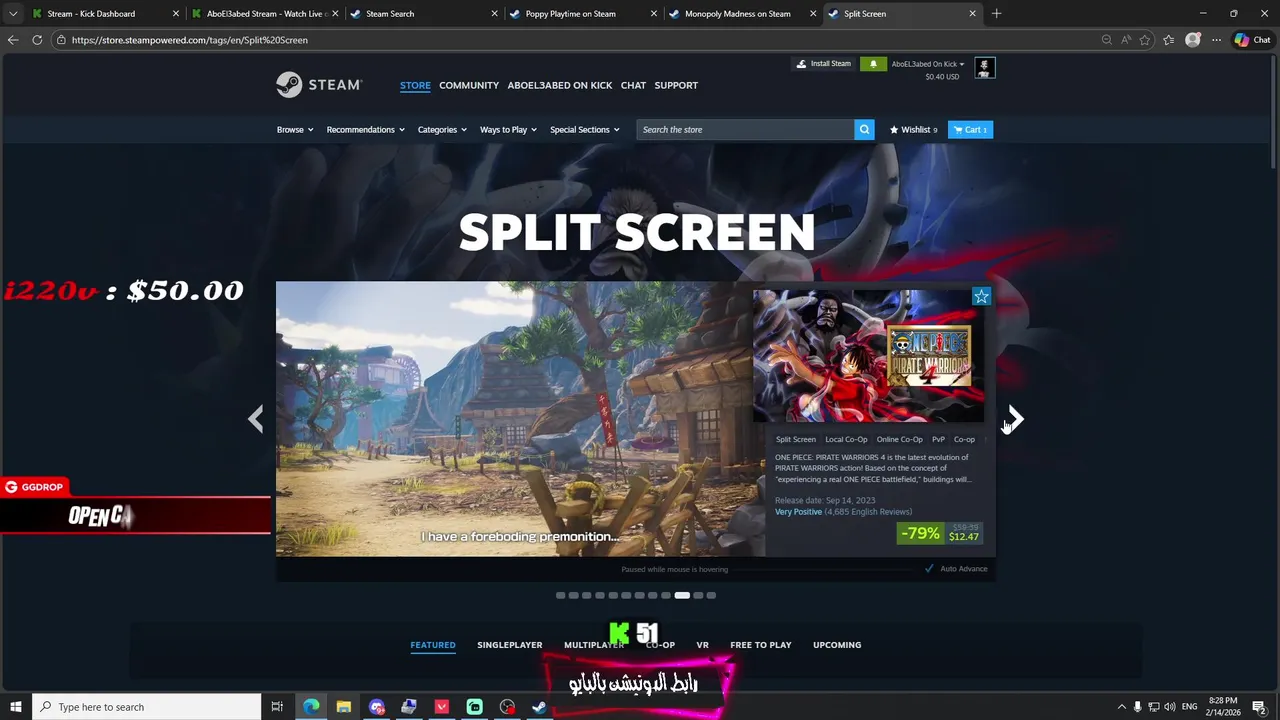The width and height of the screenshot is (1280, 720).
Task: Reload the page with refresh icon
Action: click(x=37, y=40)
